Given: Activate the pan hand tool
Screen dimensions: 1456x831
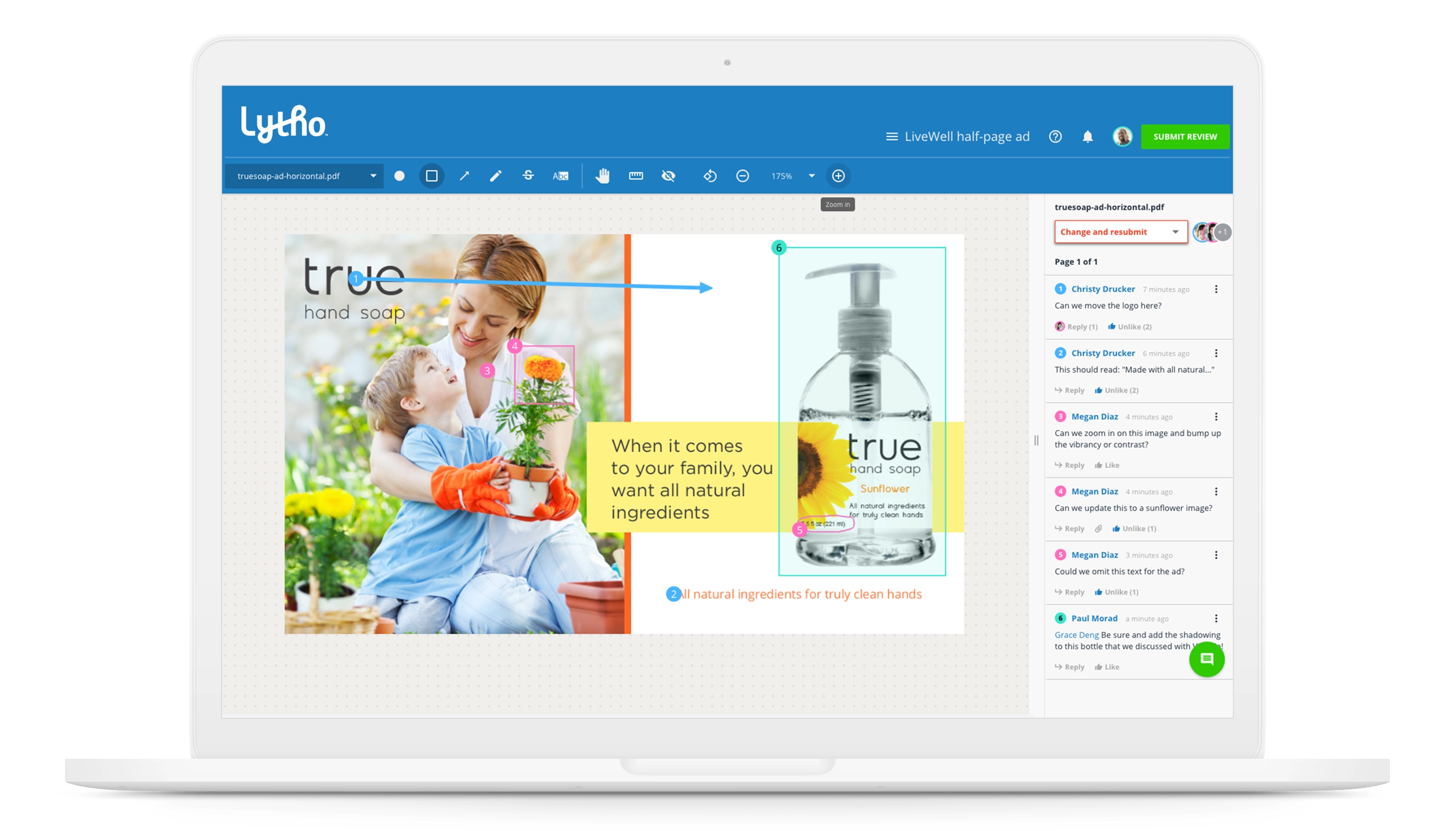Looking at the screenshot, I should [x=602, y=176].
